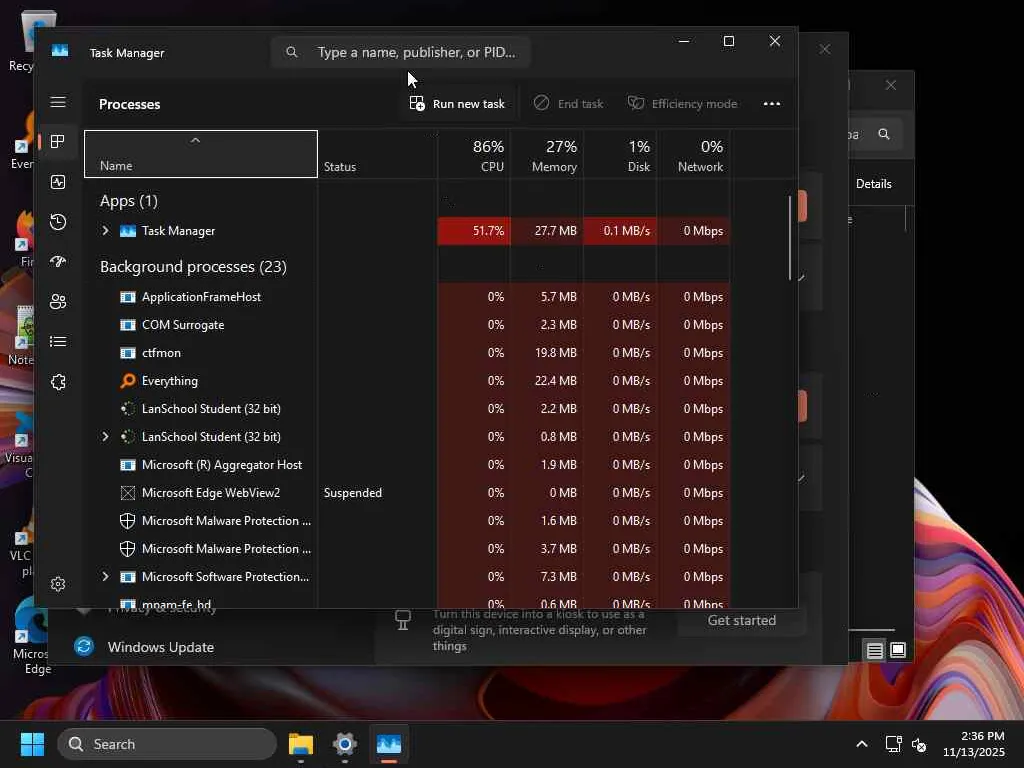This screenshot has width=1024, height=768.
Task: Select first Microsoft Malware Protection shield icon
Action: pyautogui.click(x=128, y=520)
